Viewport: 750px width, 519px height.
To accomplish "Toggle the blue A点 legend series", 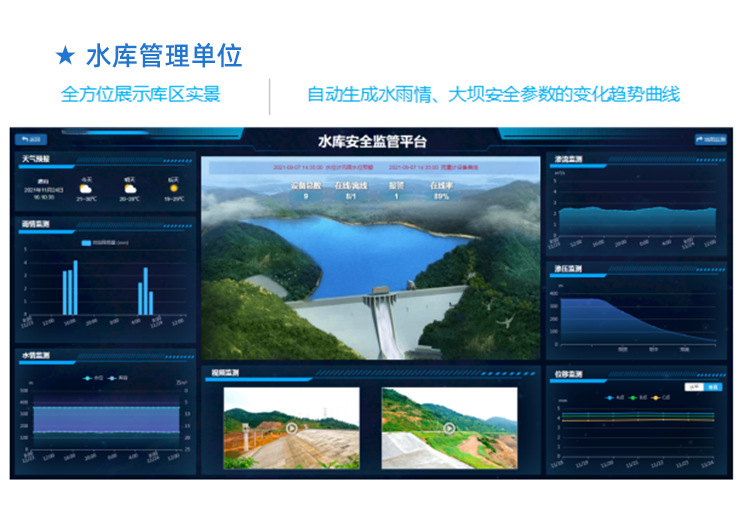I will point(615,398).
